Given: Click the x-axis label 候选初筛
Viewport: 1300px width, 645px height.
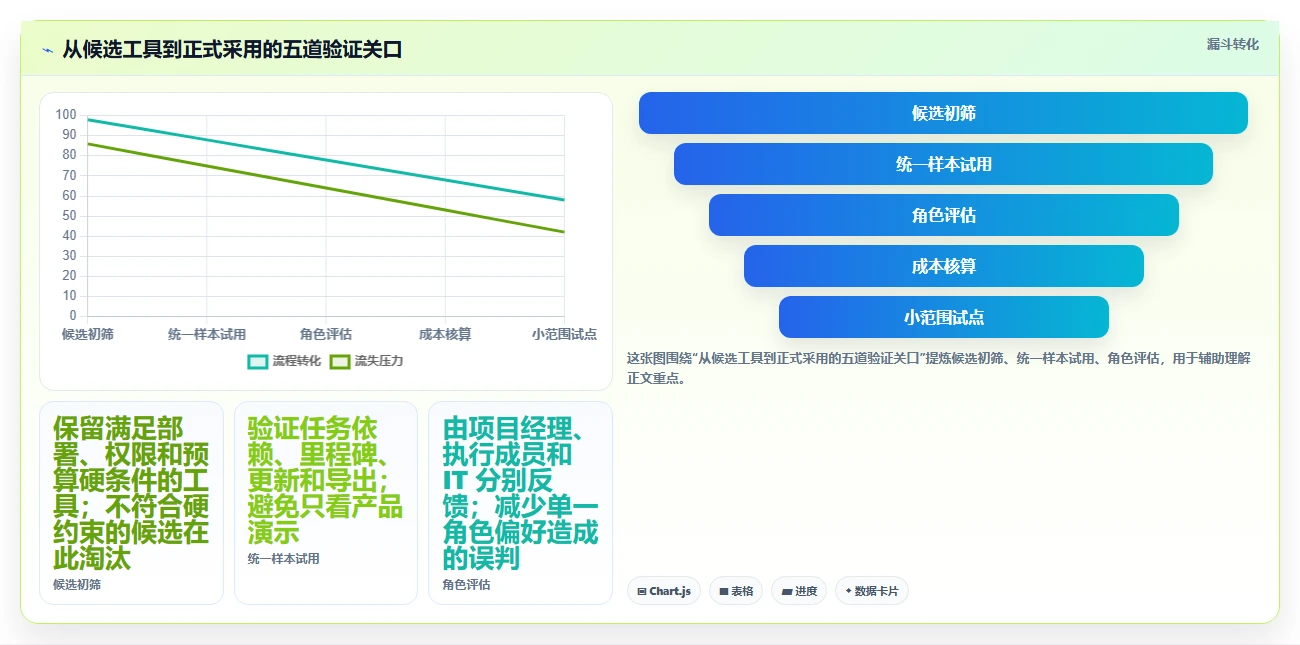Looking at the screenshot, I should pos(88,334).
